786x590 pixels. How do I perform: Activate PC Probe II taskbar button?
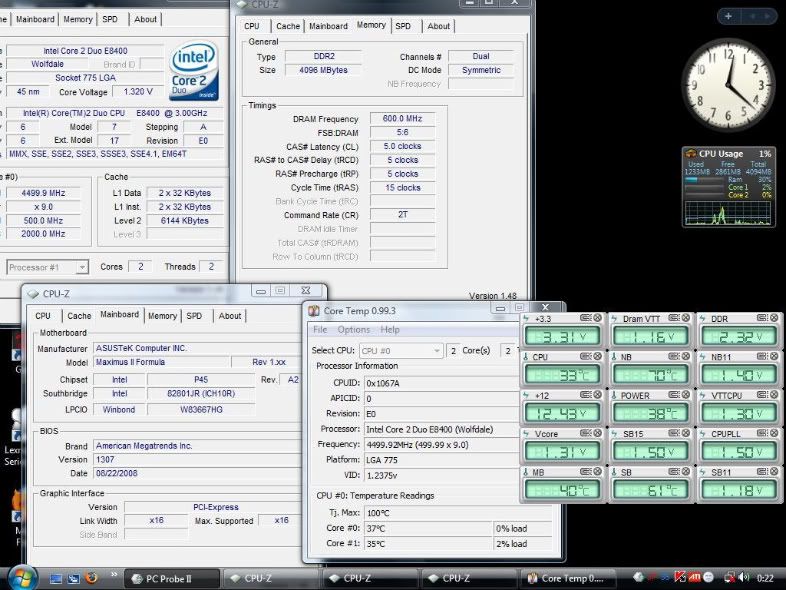click(171, 578)
